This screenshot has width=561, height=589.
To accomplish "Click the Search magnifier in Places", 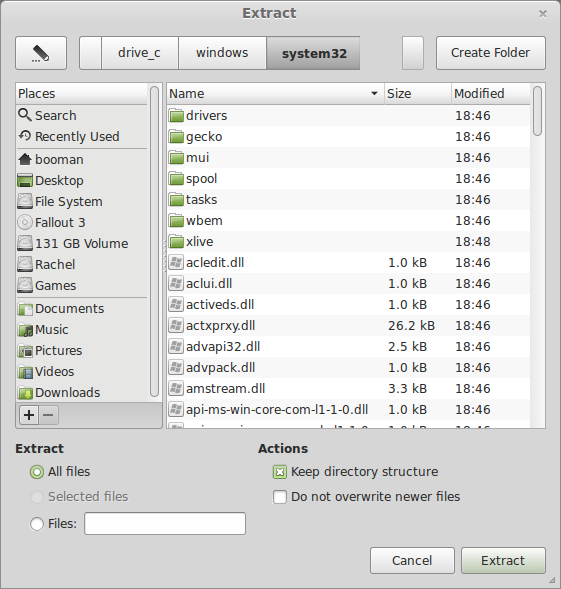I will point(25,115).
